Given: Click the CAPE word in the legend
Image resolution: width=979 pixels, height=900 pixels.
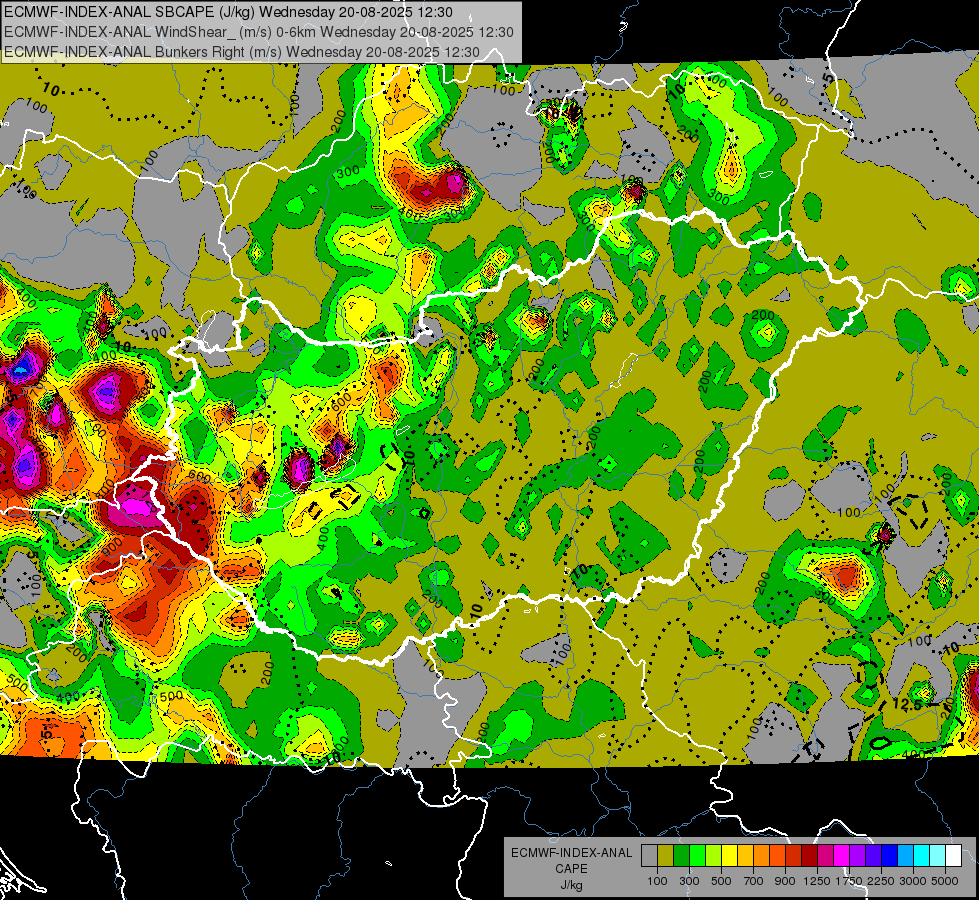Looking at the screenshot, I should click(x=571, y=869).
